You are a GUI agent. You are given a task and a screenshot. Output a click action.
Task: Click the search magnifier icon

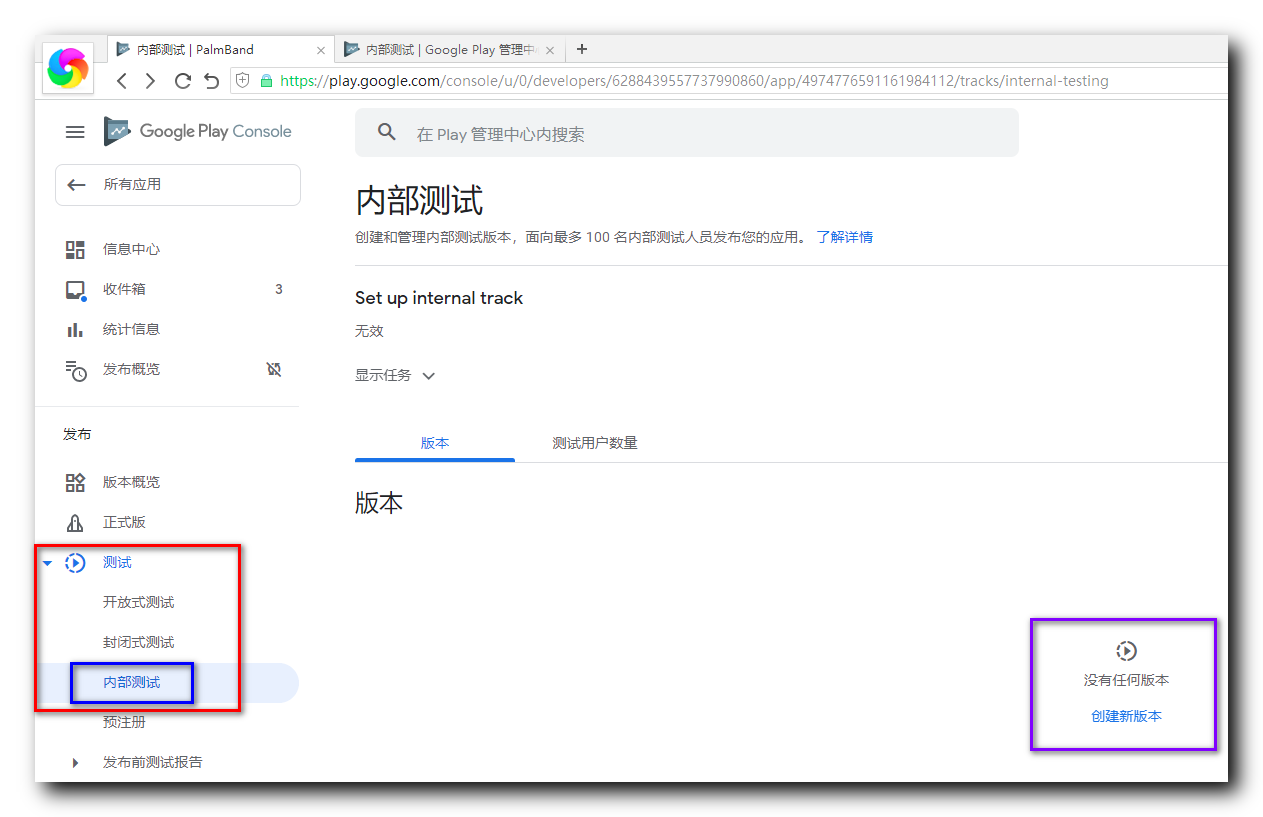[387, 132]
